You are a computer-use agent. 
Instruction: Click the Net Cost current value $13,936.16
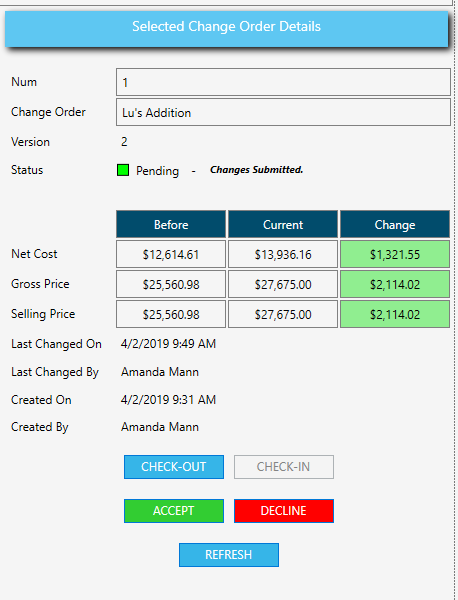tap(283, 254)
